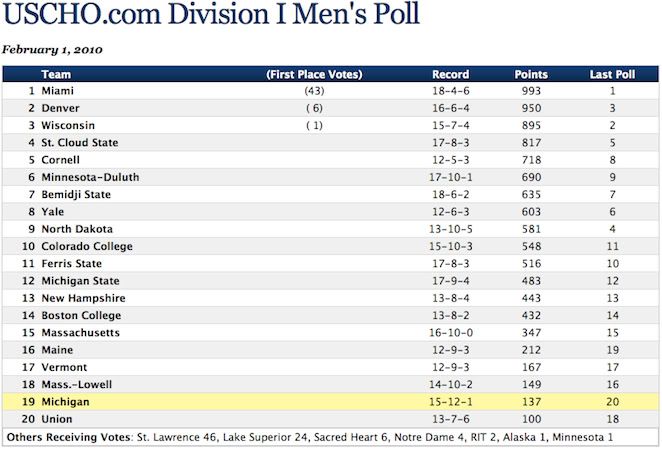Open the Miami team link

56,91
